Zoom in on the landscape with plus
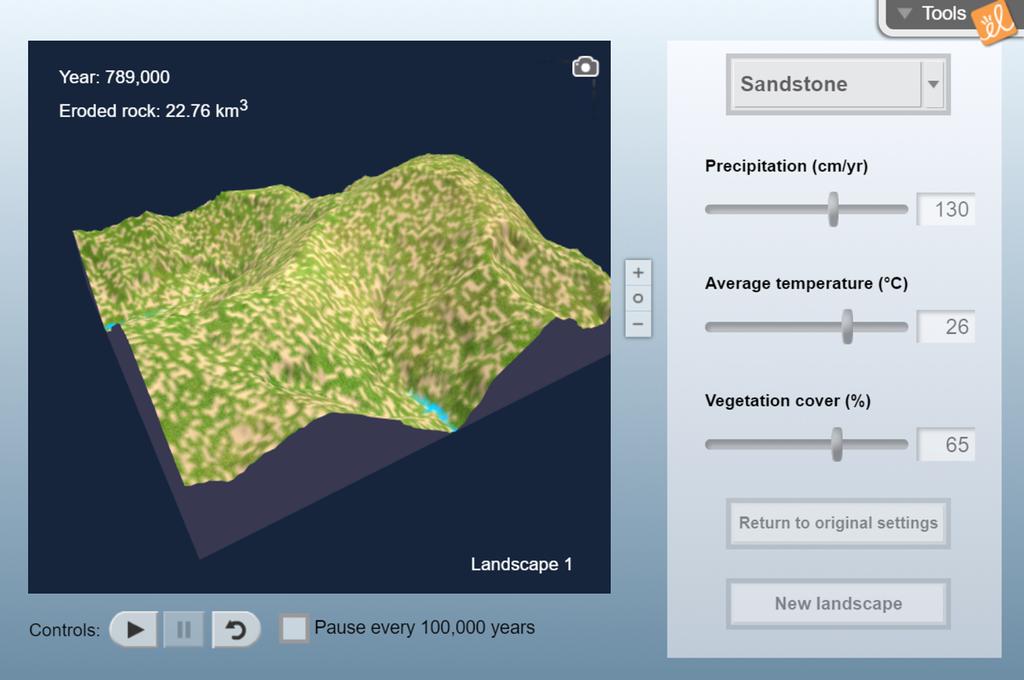1024x680 pixels. 638,272
